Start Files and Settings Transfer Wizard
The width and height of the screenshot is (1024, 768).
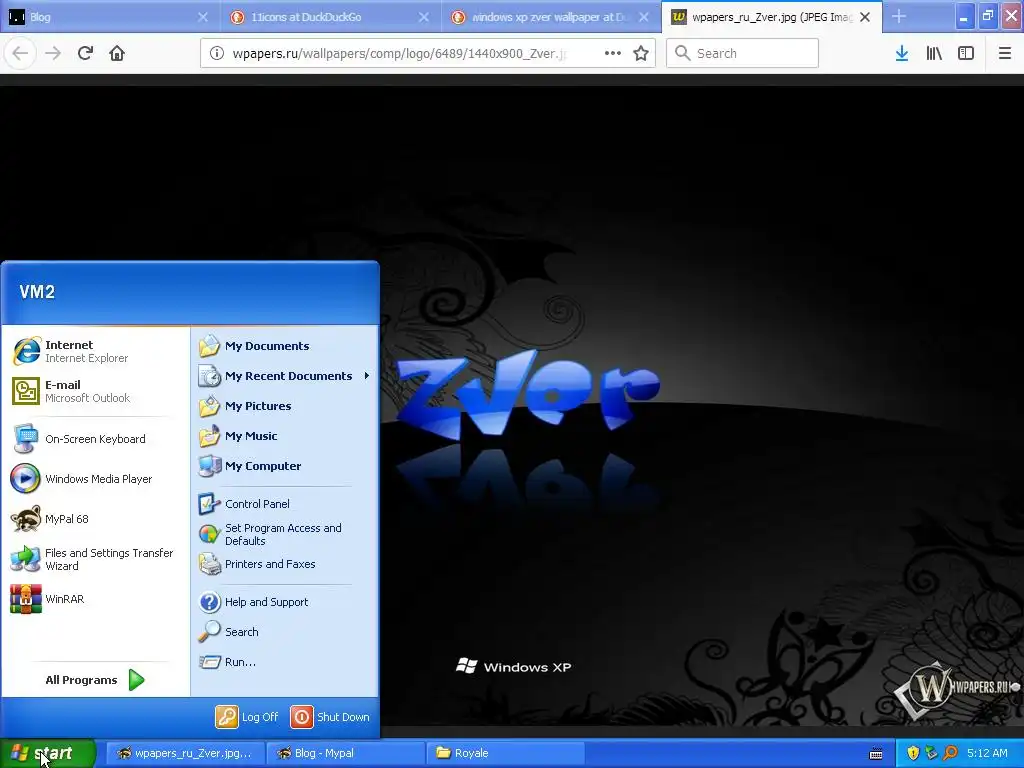95,559
